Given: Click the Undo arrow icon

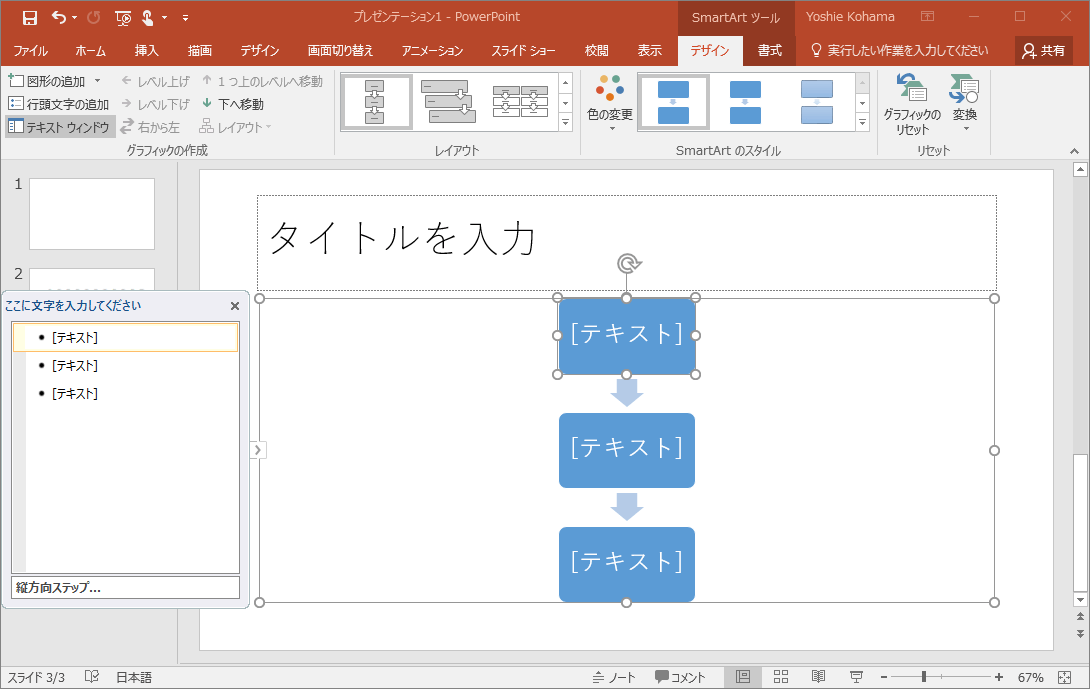Looking at the screenshot, I should click(x=58, y=17).
